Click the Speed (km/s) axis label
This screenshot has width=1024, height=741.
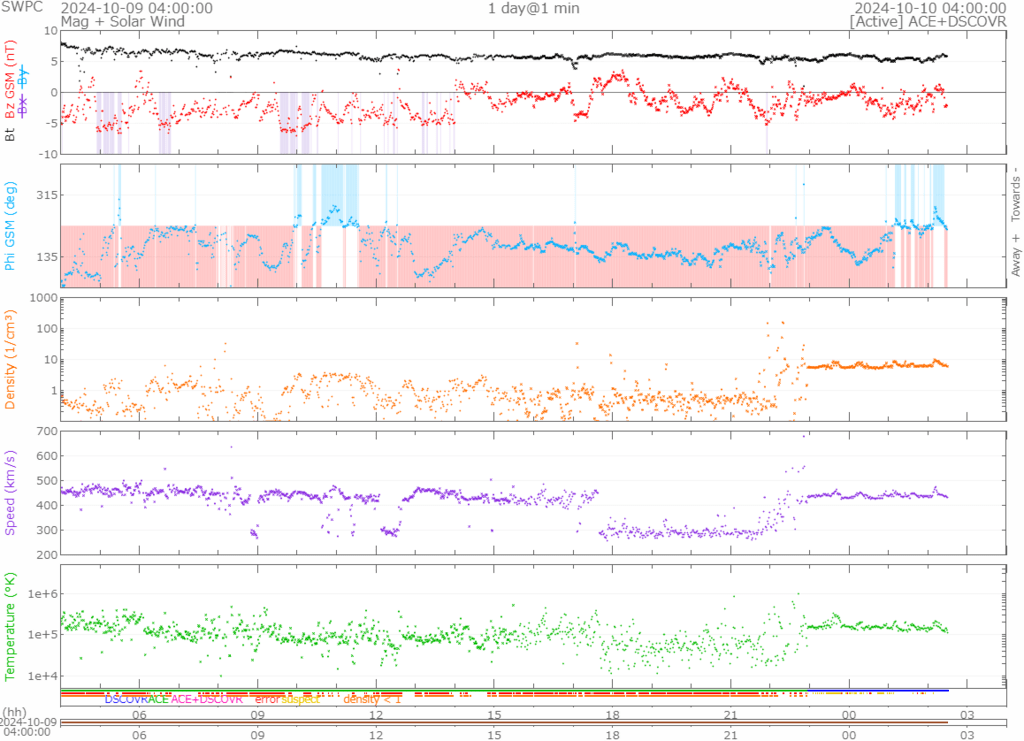click(x=11, y=492)
